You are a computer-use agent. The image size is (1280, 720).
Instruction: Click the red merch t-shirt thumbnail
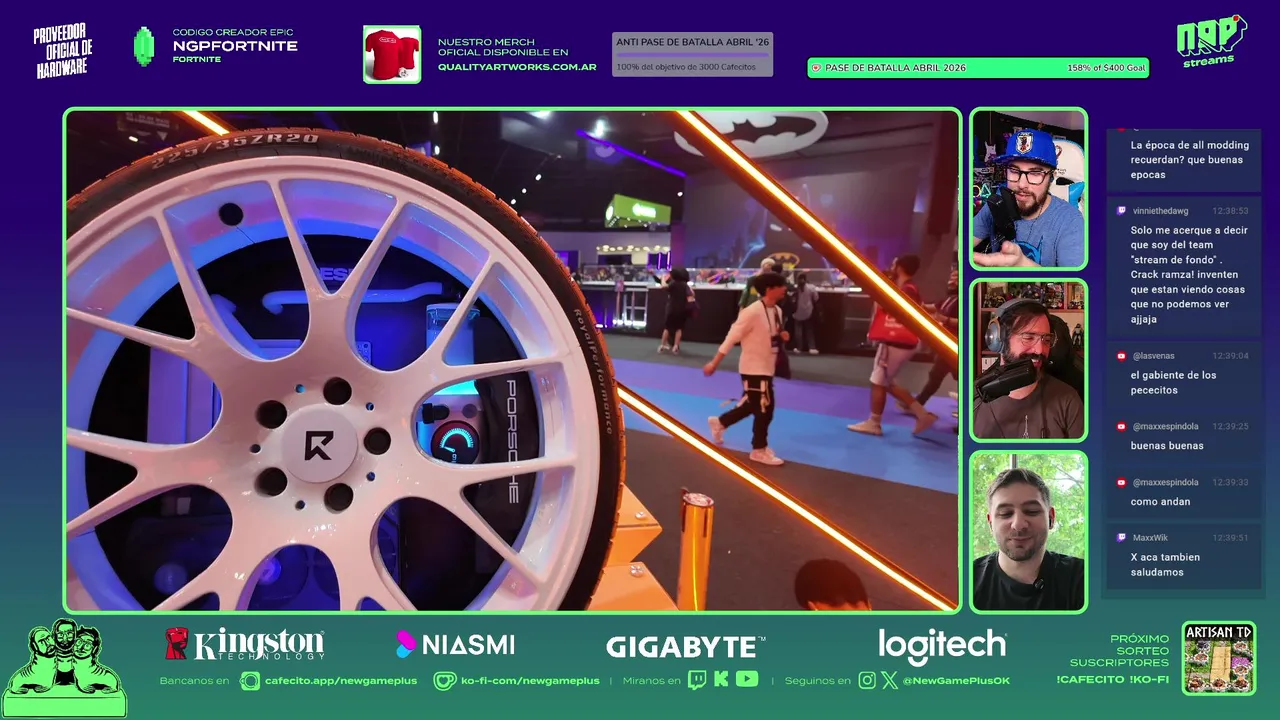click(x=392, y=54)
